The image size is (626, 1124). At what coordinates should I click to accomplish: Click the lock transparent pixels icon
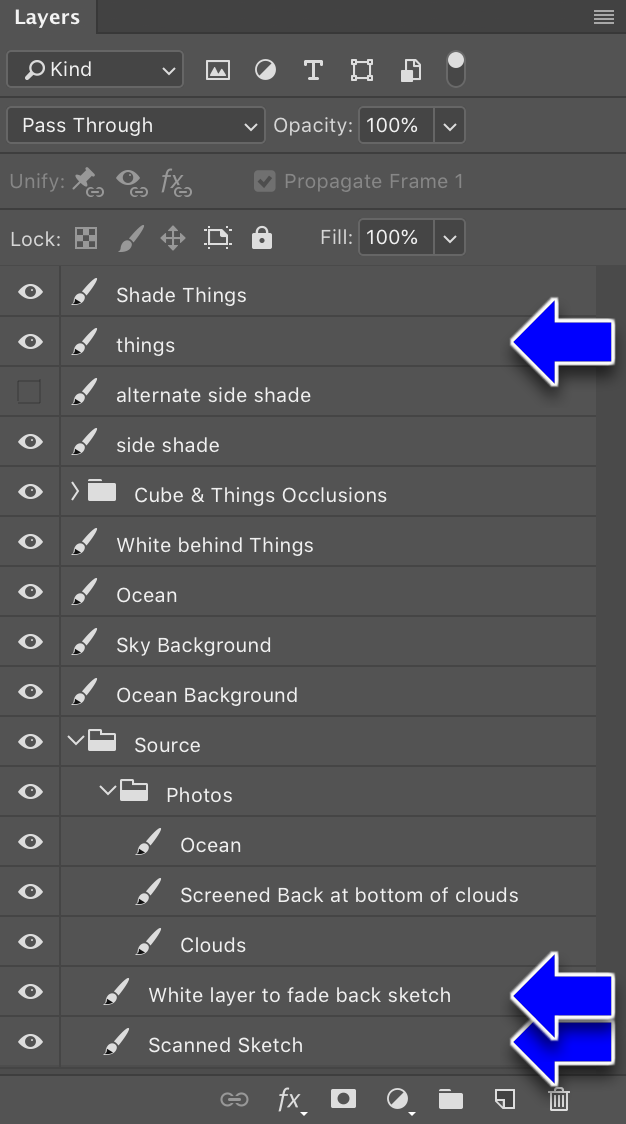pyautogui.click(x=86, y=238)
